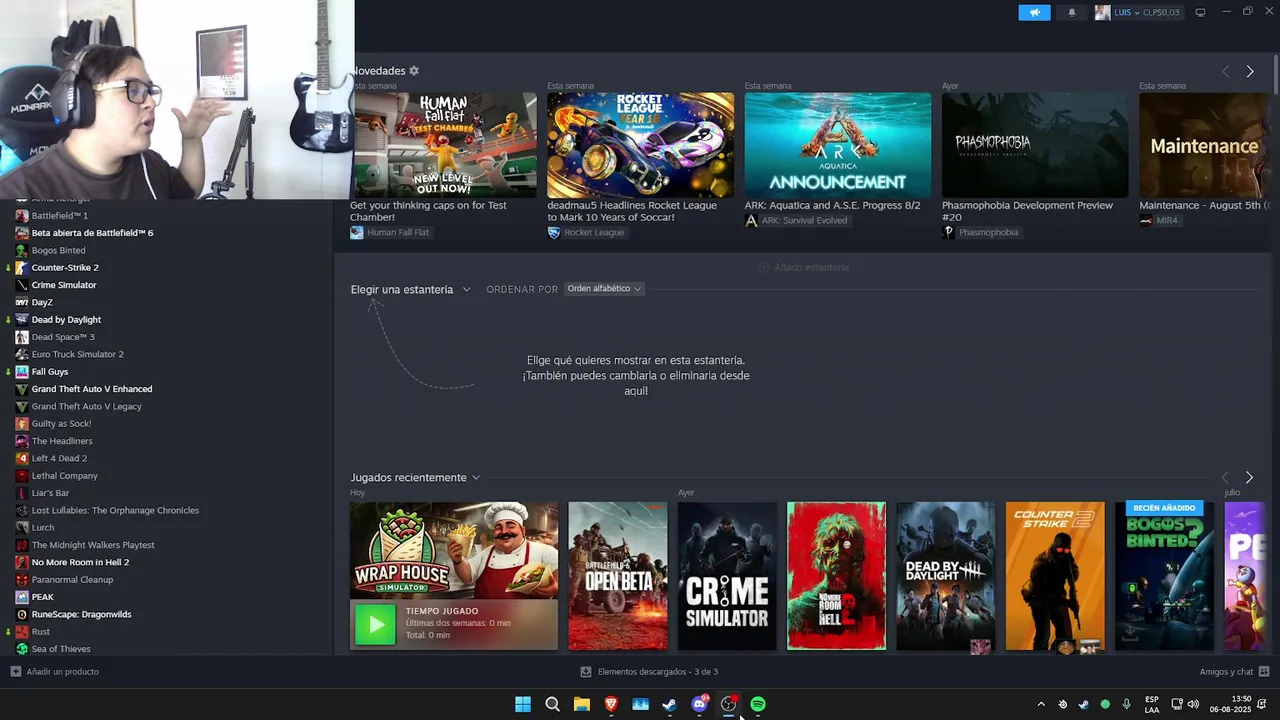Switch to Big Picture mode monitor icon
The width and height of the screenshot is (1280, 720).
point(1200,13)
